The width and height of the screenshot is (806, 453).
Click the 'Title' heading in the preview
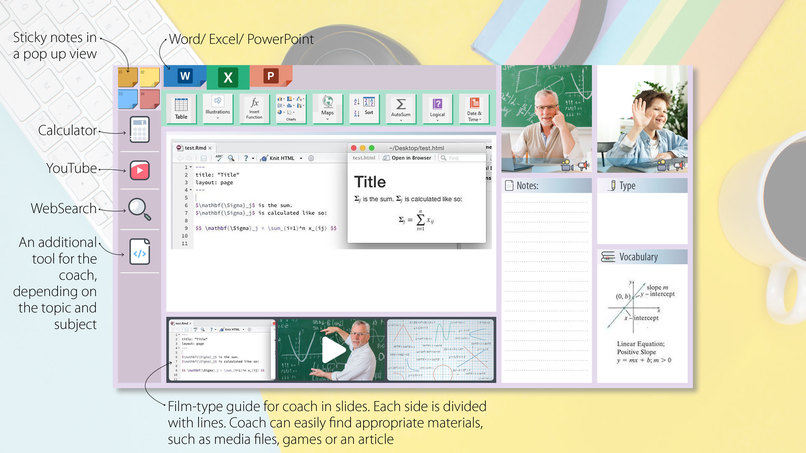(370, 182)
